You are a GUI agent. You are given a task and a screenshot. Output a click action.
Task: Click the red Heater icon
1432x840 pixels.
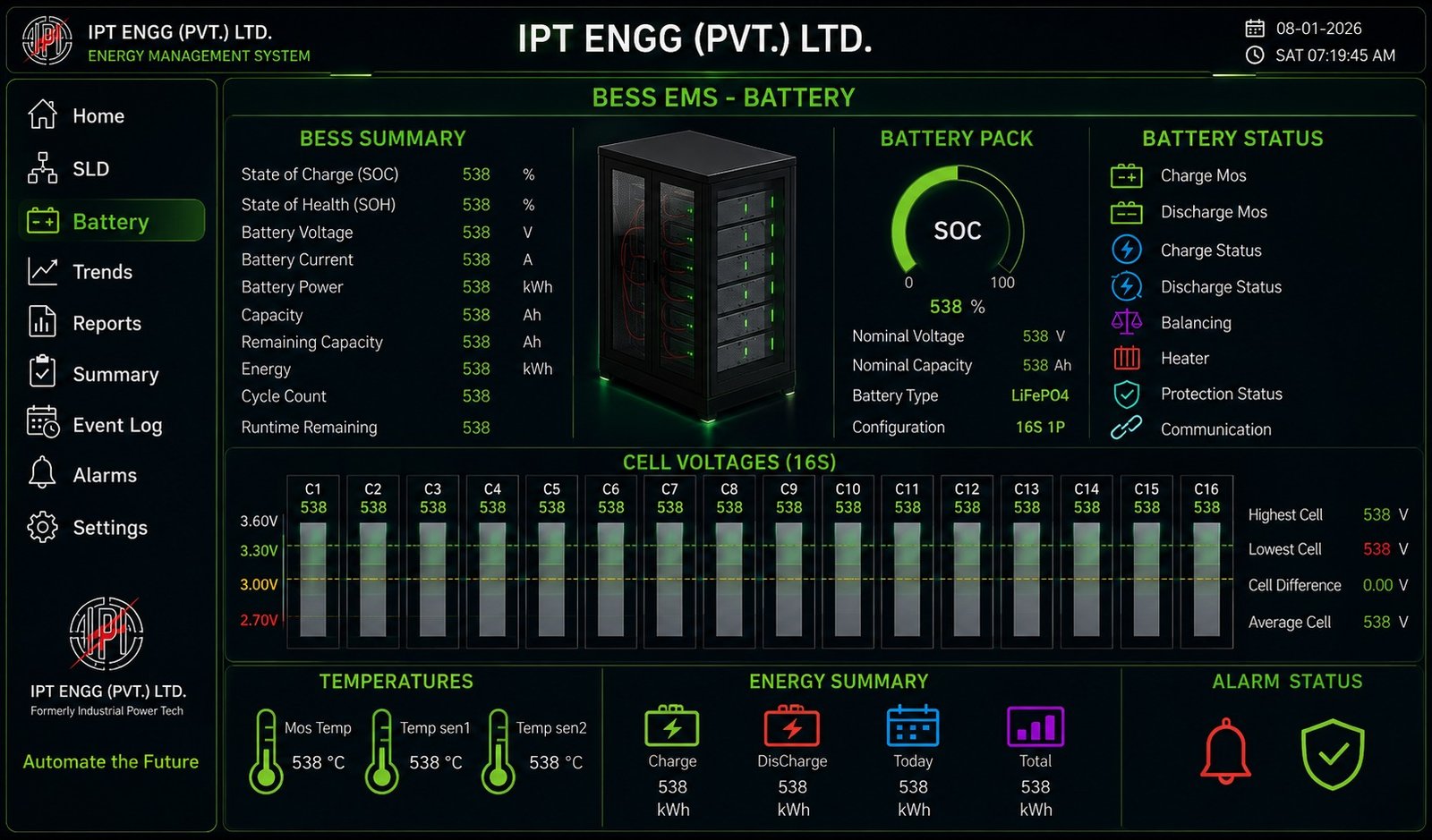(x=1126, y=358)
